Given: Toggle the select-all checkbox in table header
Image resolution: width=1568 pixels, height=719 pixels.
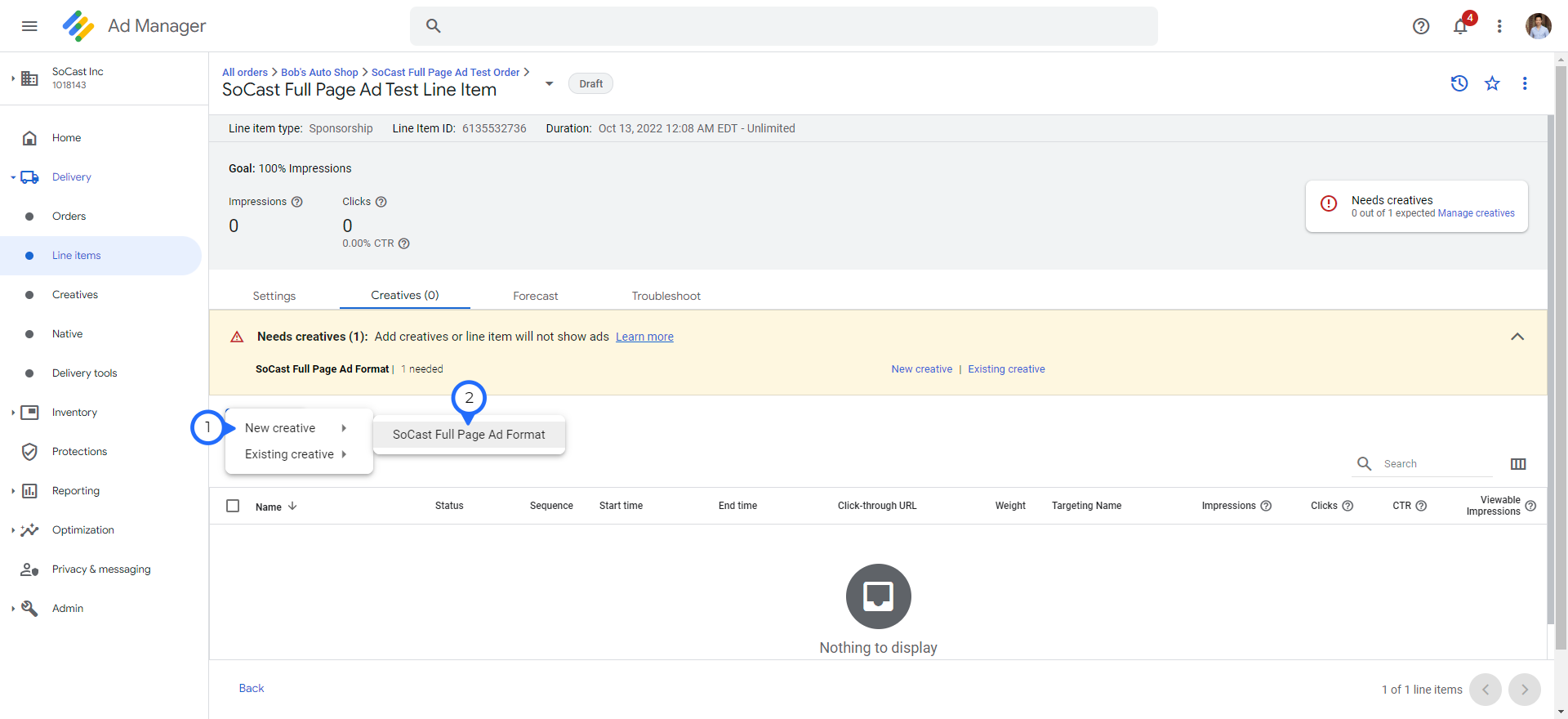Looking at the screenshot, I should click(x=233, y=506).
